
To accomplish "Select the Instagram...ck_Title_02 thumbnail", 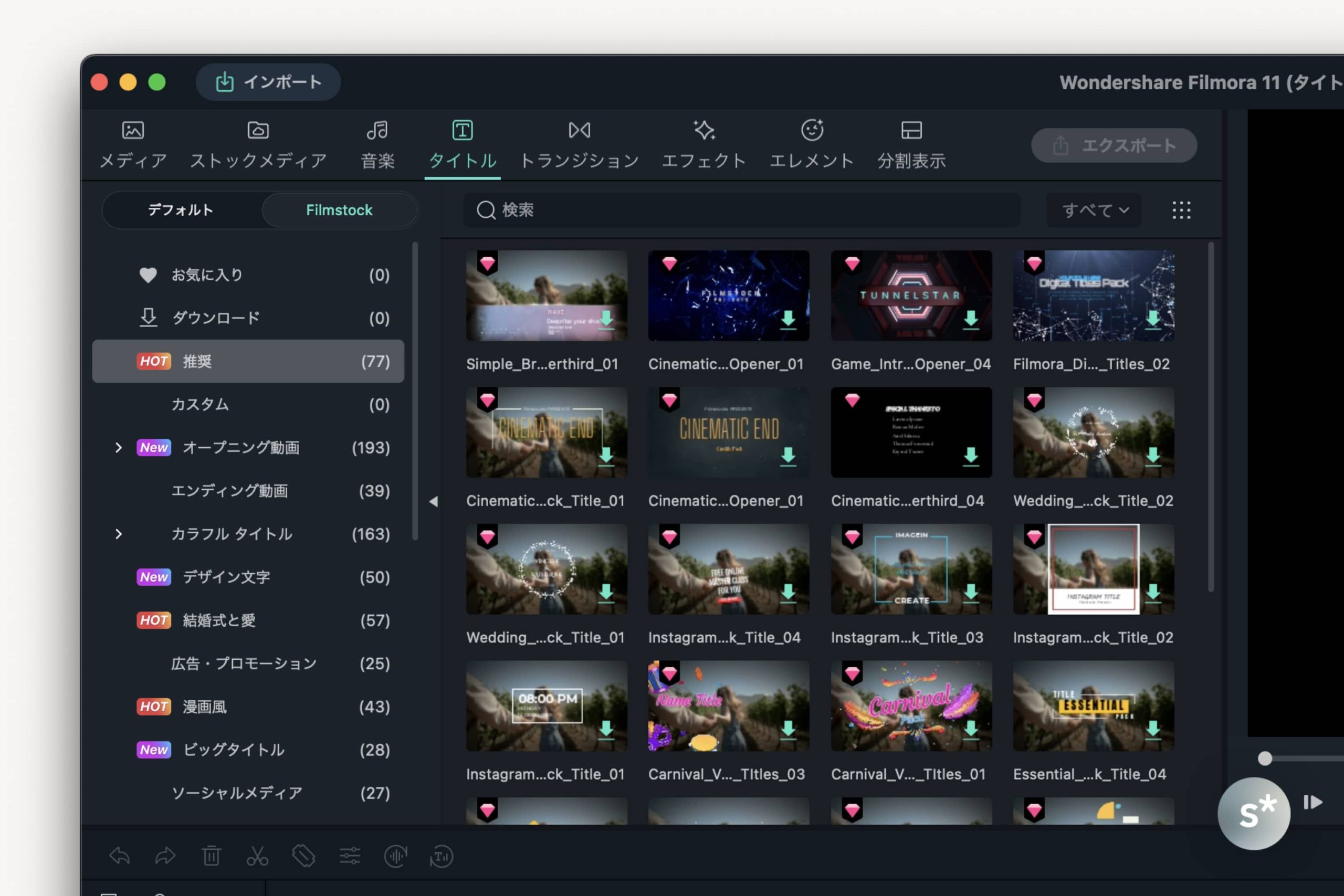I will click(x=1094, y=569).
